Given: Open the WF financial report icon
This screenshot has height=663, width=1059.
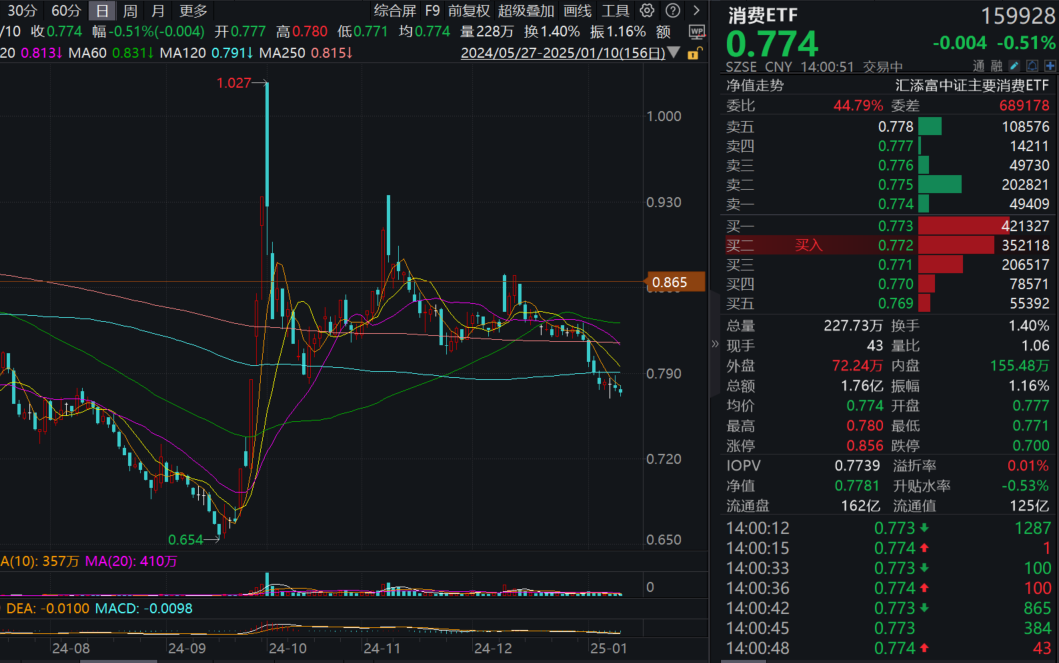Looking at the screenshot, I should coord(698,33).
